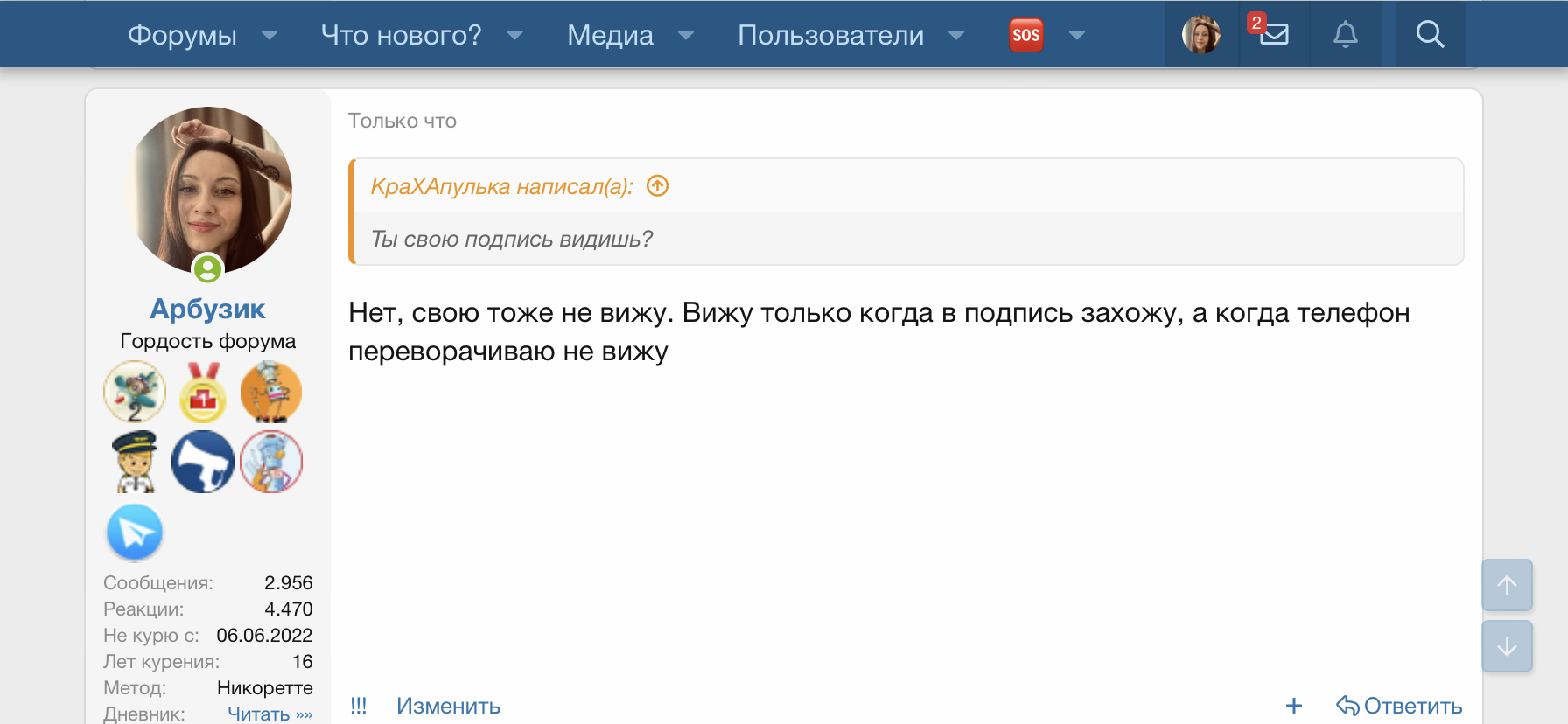This screenshot has width=1568, height=724.
Task: Expand the quoted text Ты свою подпись видишь?
Action: (512, 239)
